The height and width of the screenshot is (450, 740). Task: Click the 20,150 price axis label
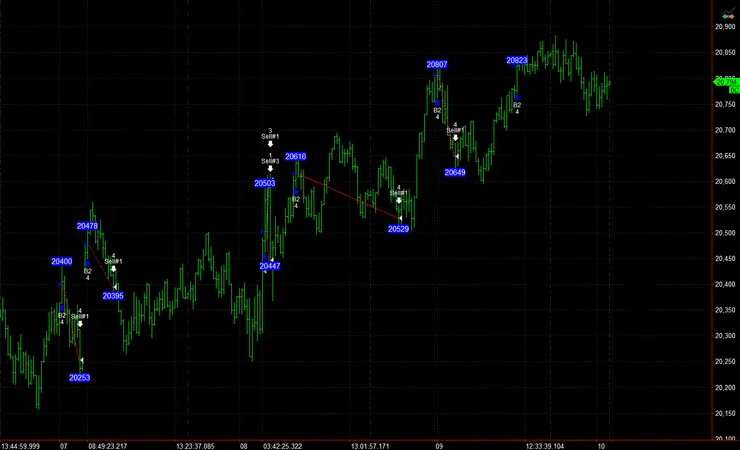coord(725,413)
